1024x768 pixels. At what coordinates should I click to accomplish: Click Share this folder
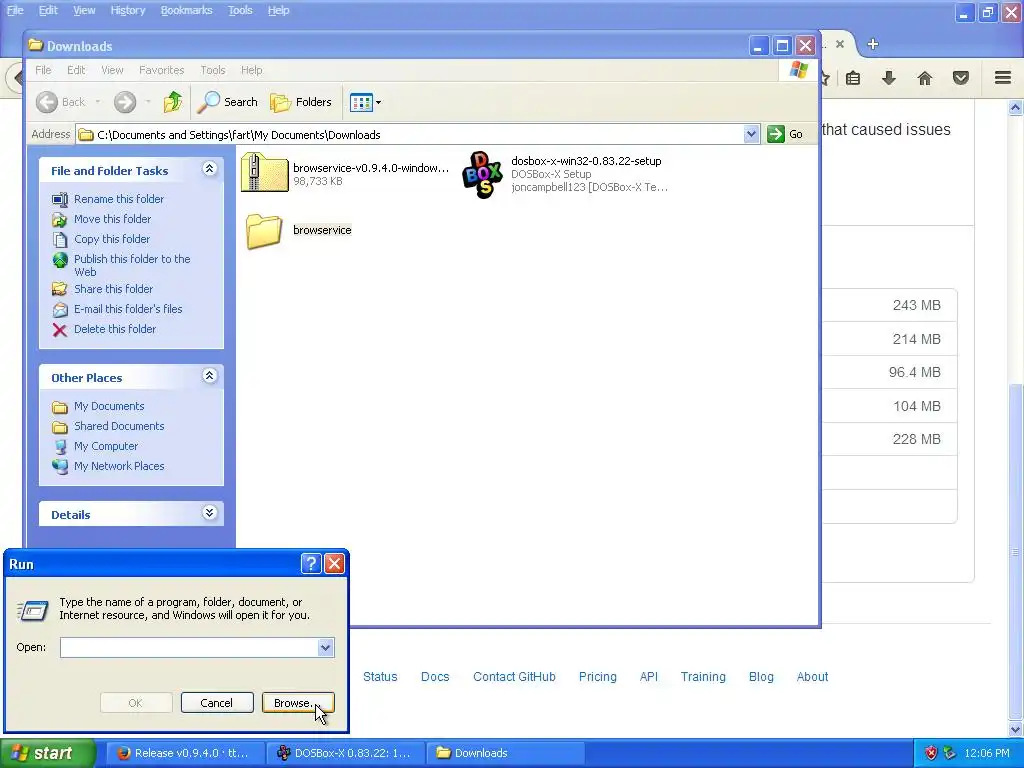click(x=113, y=289)
